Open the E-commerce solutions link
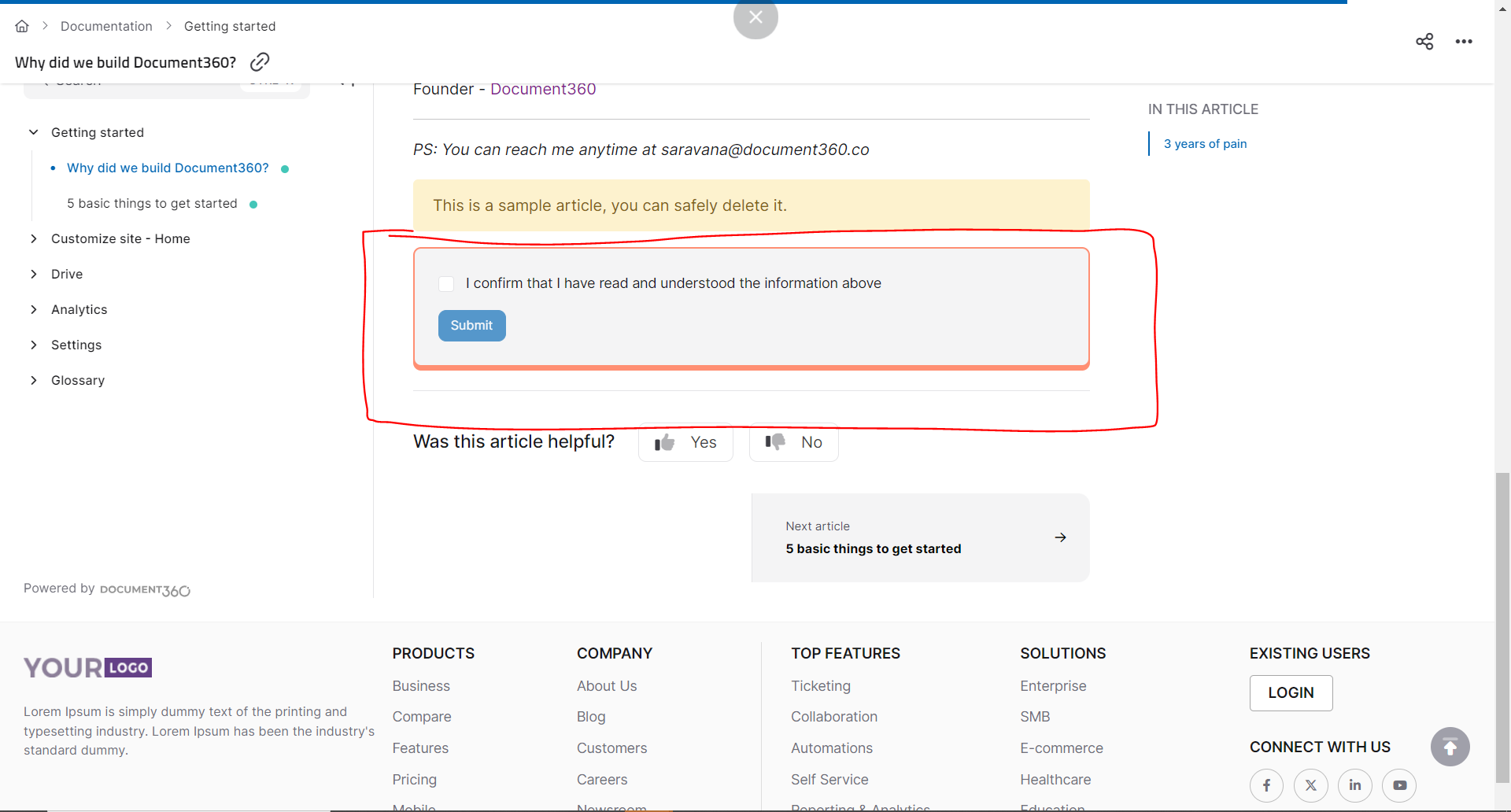Viewport: 1511px width, 812px height. coord(1062,748)
